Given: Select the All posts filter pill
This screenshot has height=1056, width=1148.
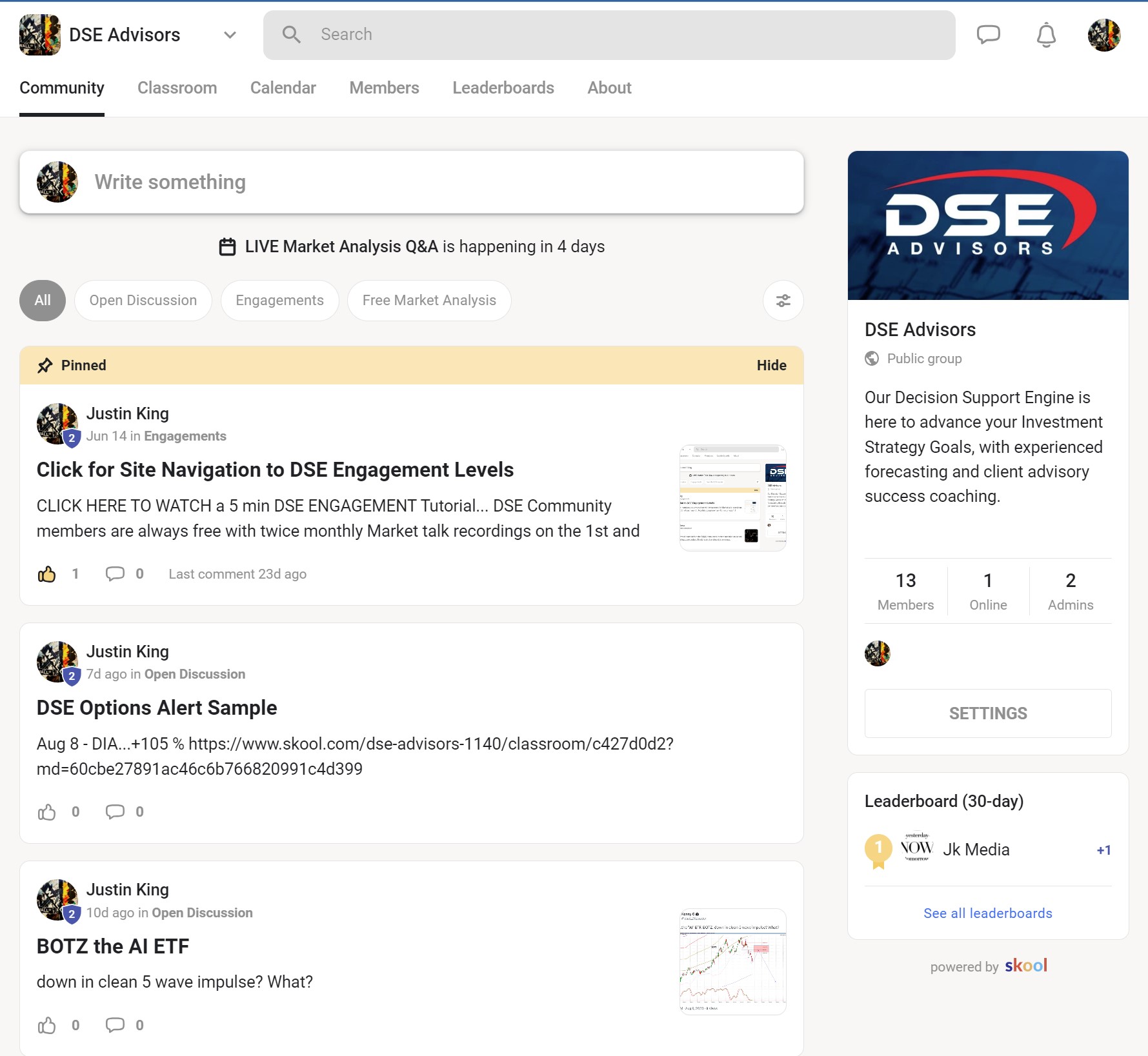Looking at the screenshot, I should pos(42,300).
